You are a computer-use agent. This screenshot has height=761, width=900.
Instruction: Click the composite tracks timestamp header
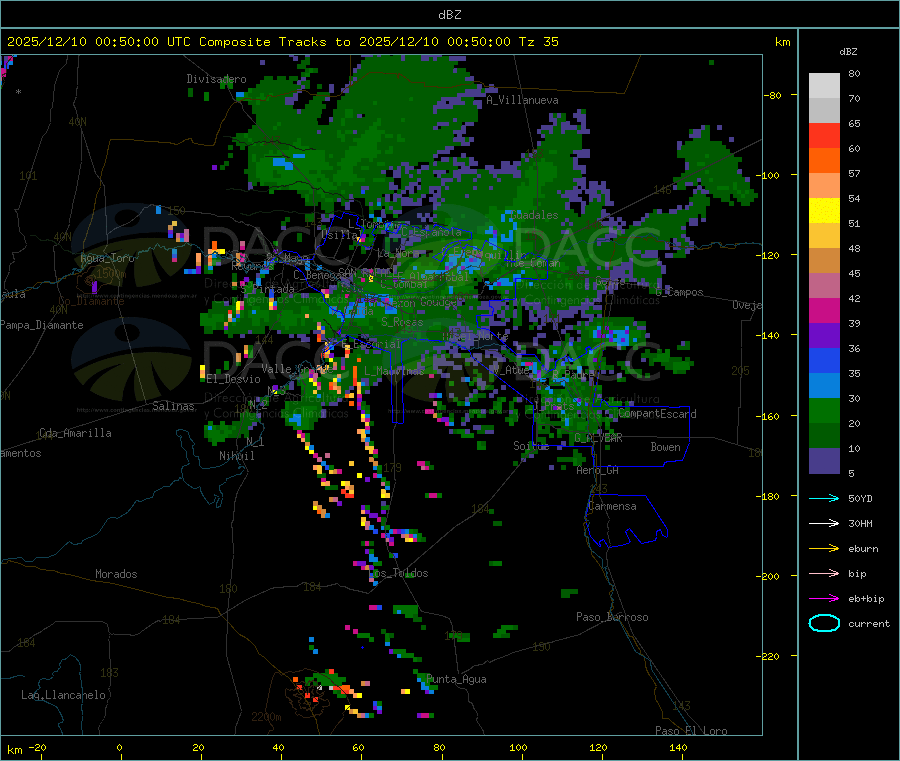pyautogui.click(x=282, y=42)
